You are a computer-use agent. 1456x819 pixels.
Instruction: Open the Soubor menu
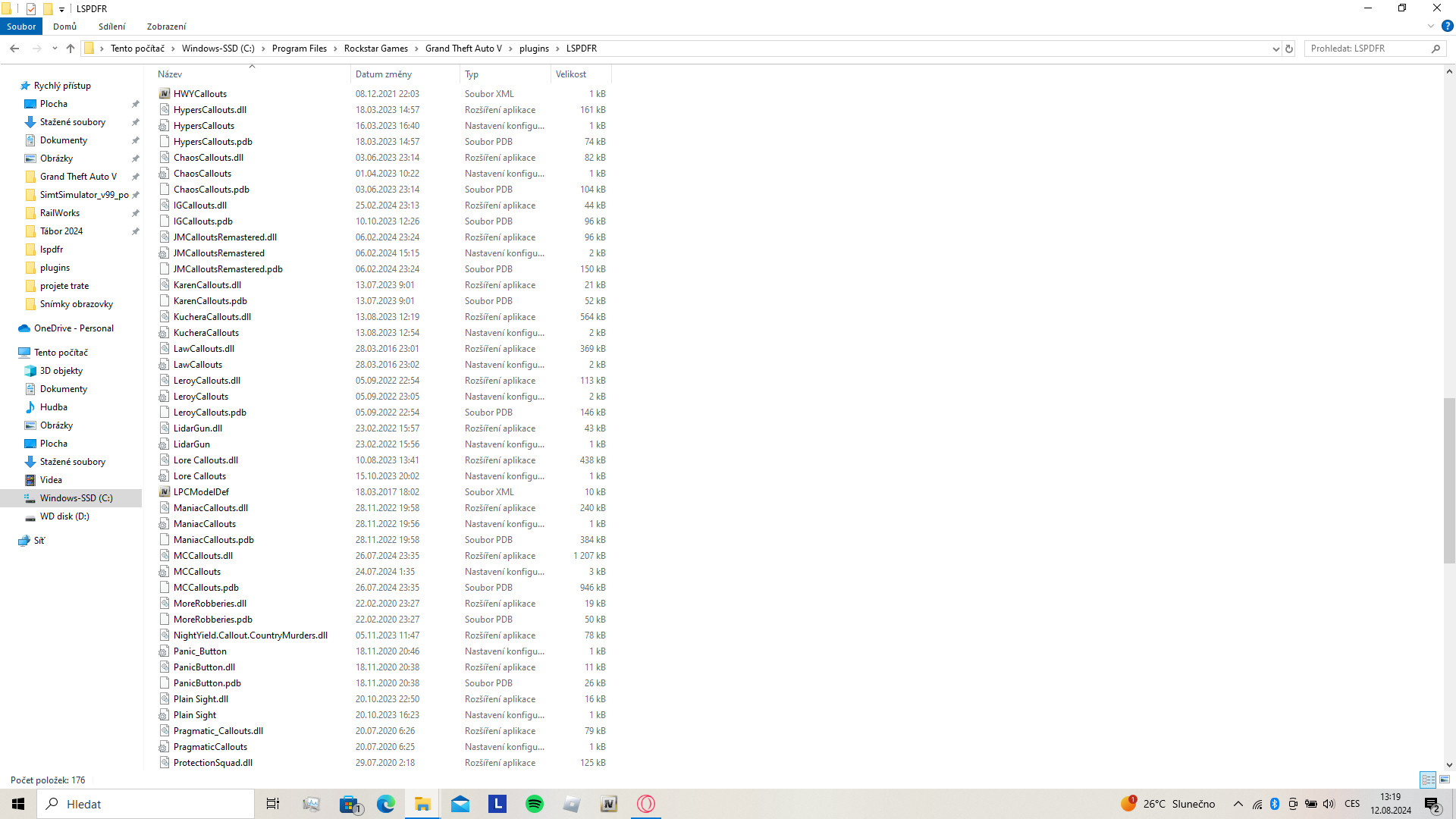coord(21,27)
